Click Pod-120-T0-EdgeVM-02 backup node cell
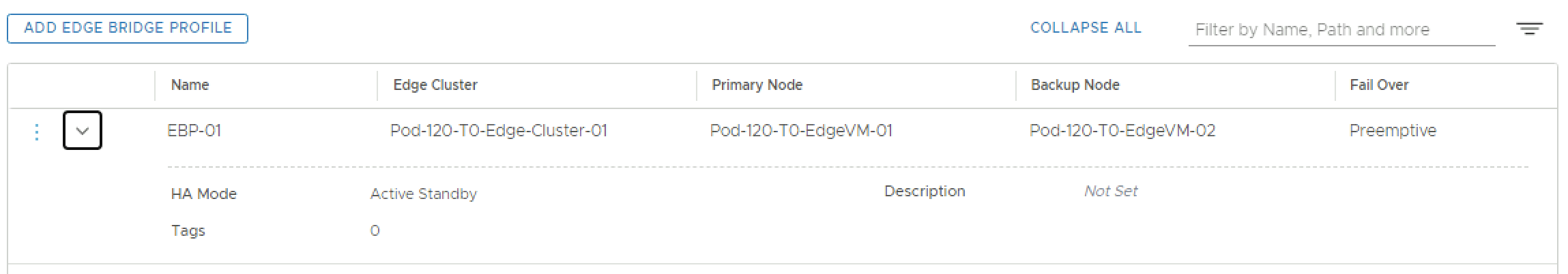This screenshot has height=274, width=1568. (1122, 131)
